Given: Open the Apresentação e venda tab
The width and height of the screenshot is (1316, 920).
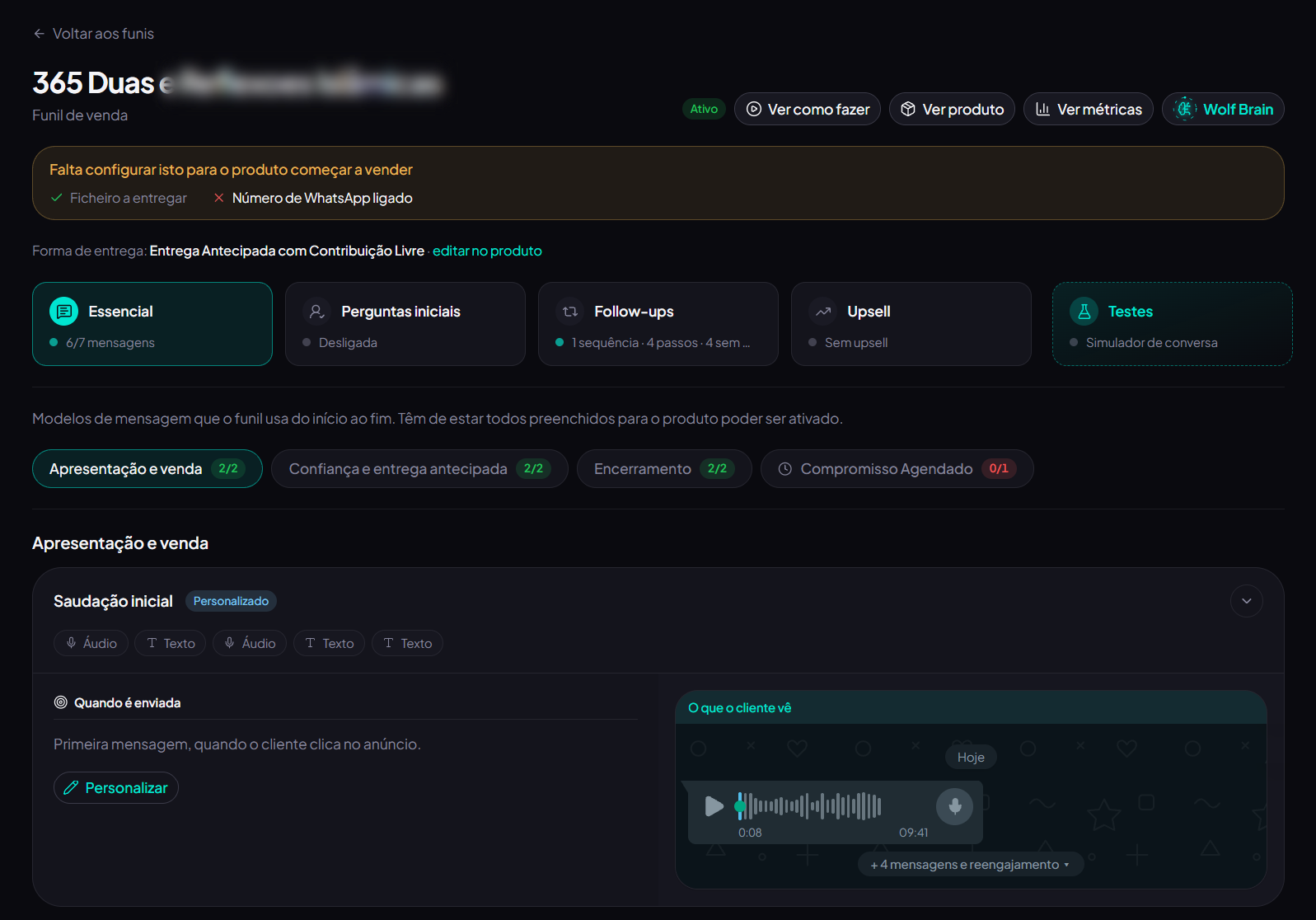Looking at the screenshot, I should pos(148,468).
